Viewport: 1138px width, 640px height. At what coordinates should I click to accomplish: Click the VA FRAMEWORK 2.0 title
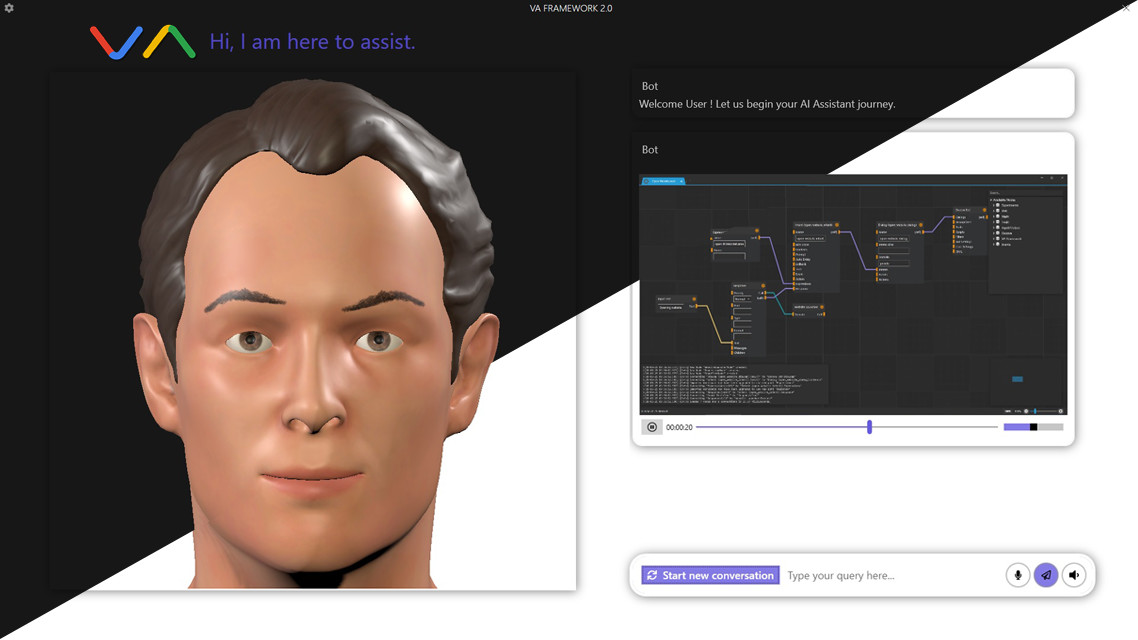(570, 8)
